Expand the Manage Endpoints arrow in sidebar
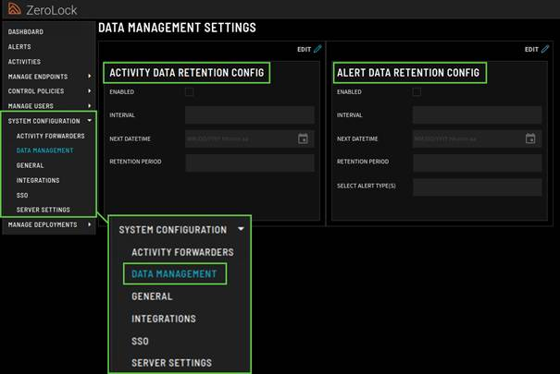The width and height of the screenshot is (560, 374). (89, 76)
